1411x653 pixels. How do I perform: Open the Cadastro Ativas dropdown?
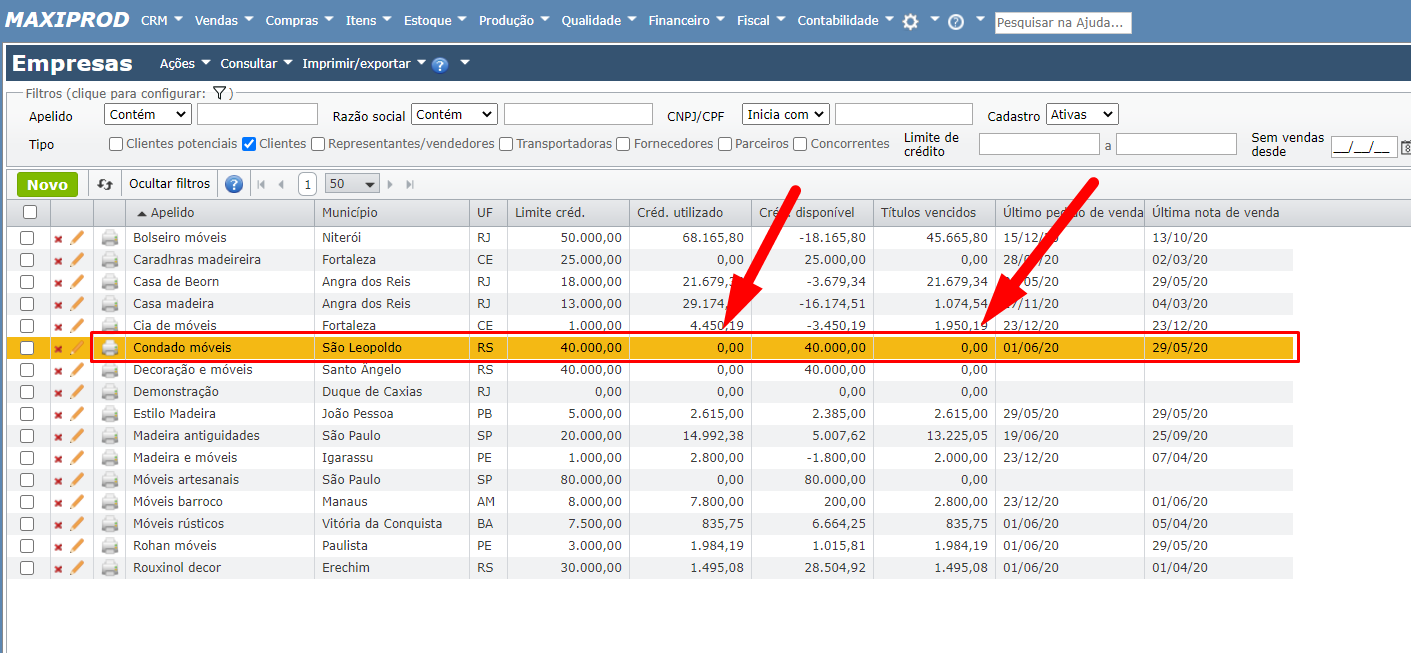point(1081,115)
